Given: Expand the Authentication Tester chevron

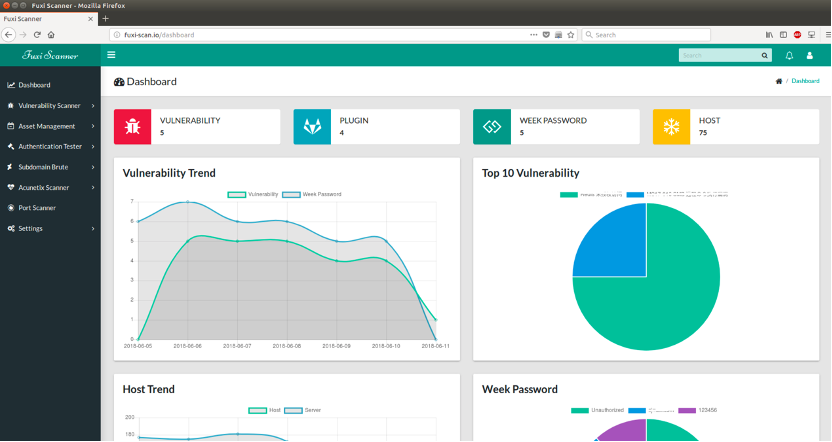Looking at the screenshot, I should pos(93,146).
